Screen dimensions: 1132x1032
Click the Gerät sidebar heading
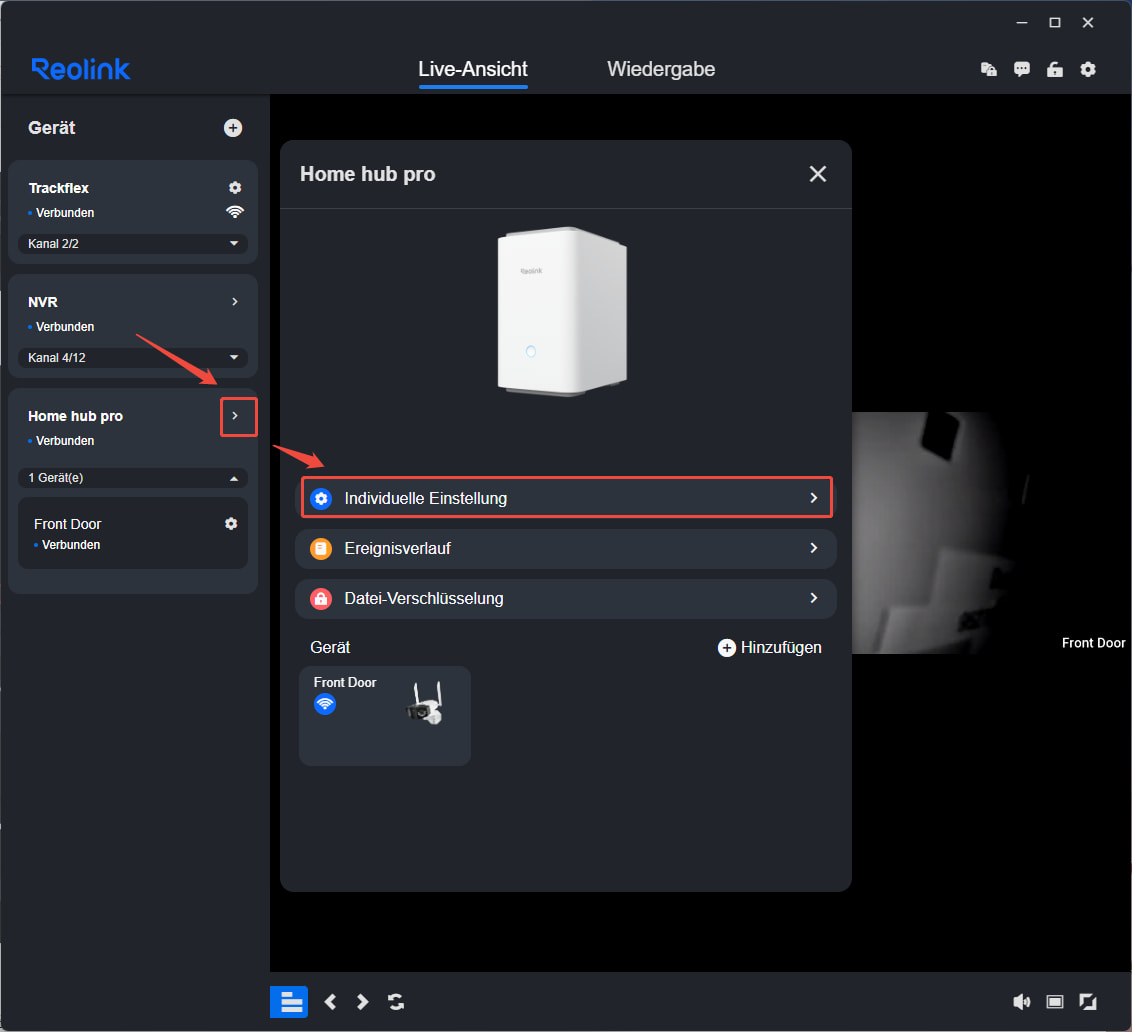51,128
